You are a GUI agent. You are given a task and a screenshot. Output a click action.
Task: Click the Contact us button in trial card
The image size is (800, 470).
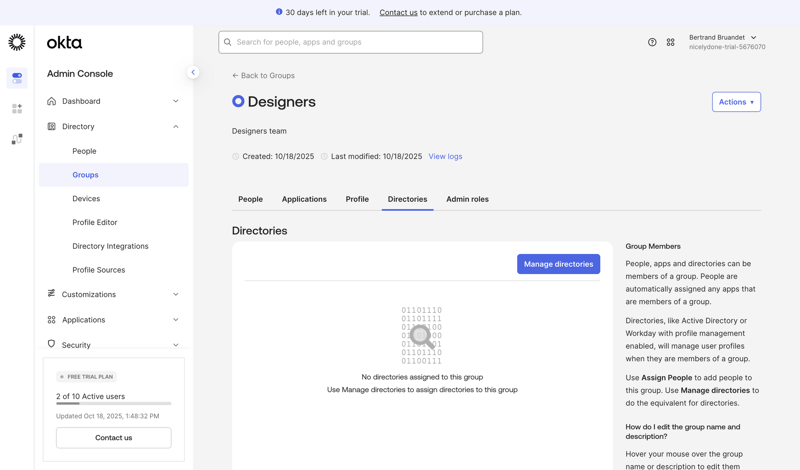114,438
